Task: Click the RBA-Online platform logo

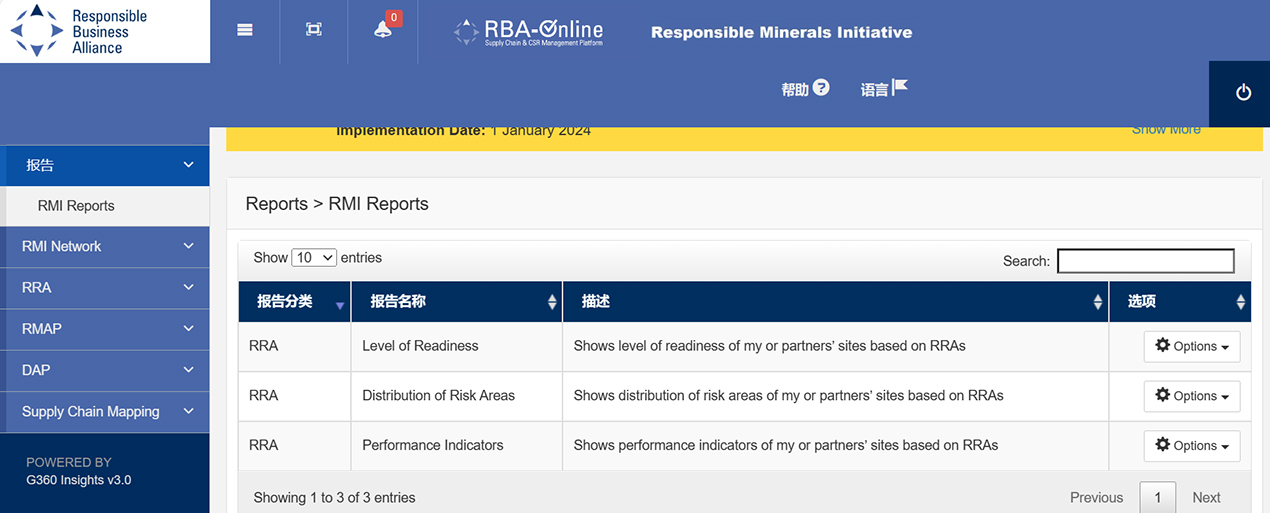Action: [528, 31]
